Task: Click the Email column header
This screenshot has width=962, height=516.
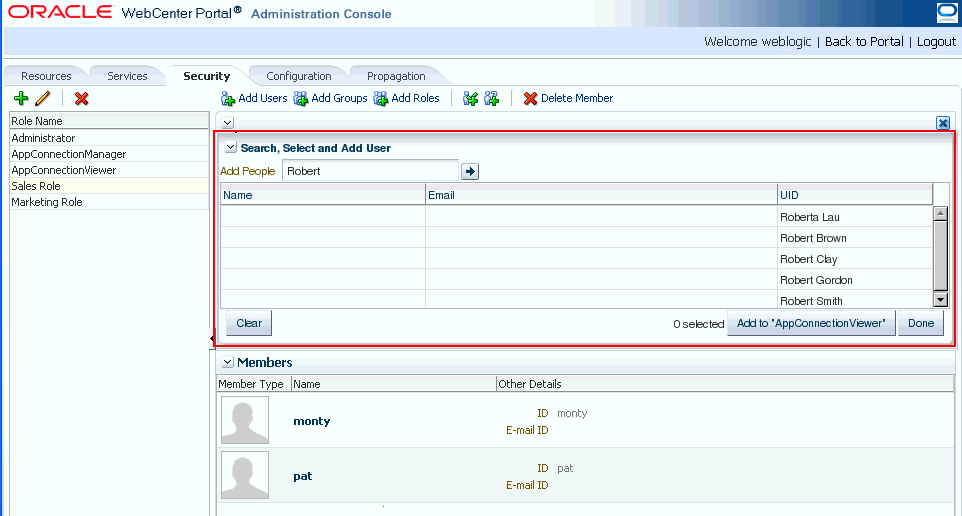Action: click(x=601, y=195)
